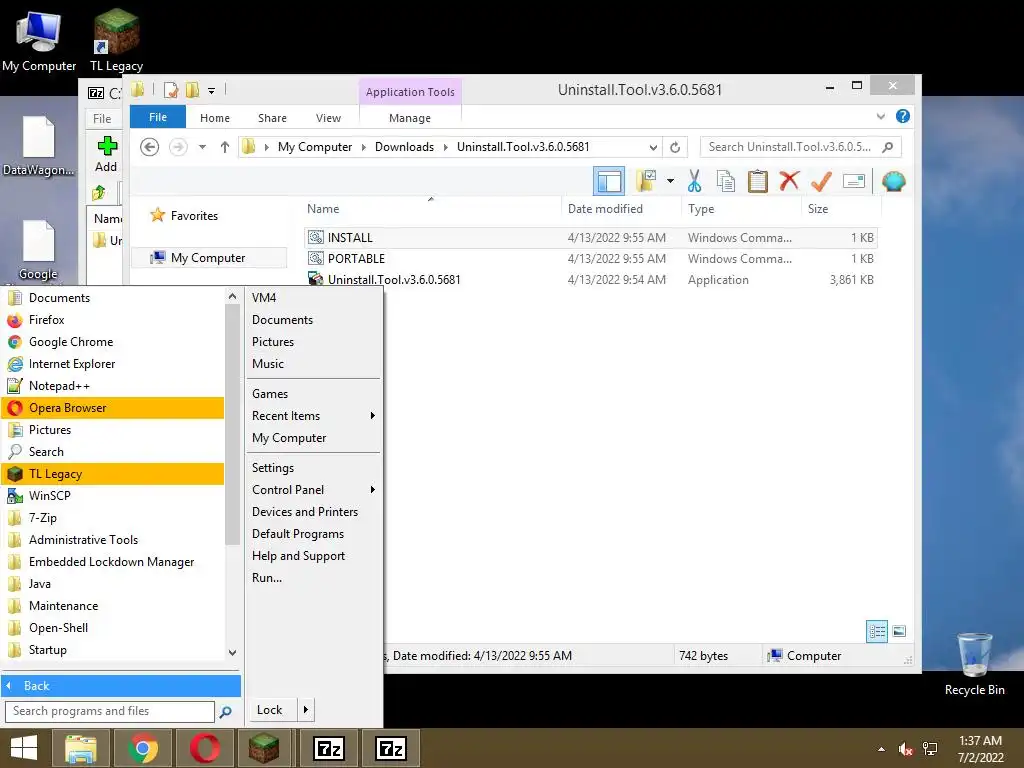Click the Help question mark icon

point(903,116)
